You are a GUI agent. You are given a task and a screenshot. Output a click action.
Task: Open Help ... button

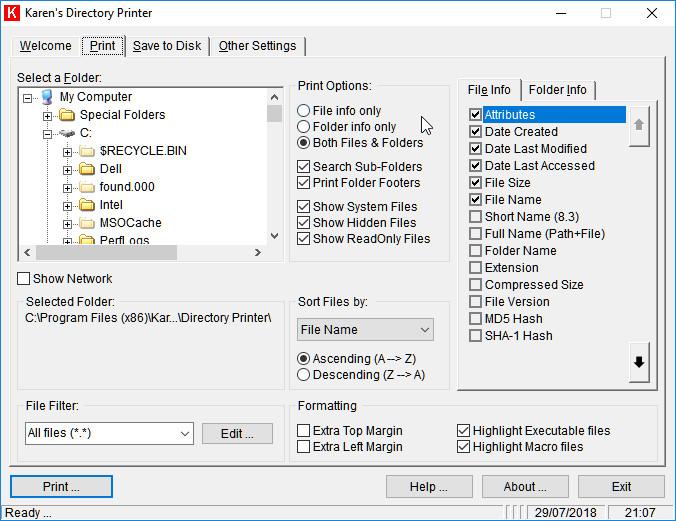(429, 487)
